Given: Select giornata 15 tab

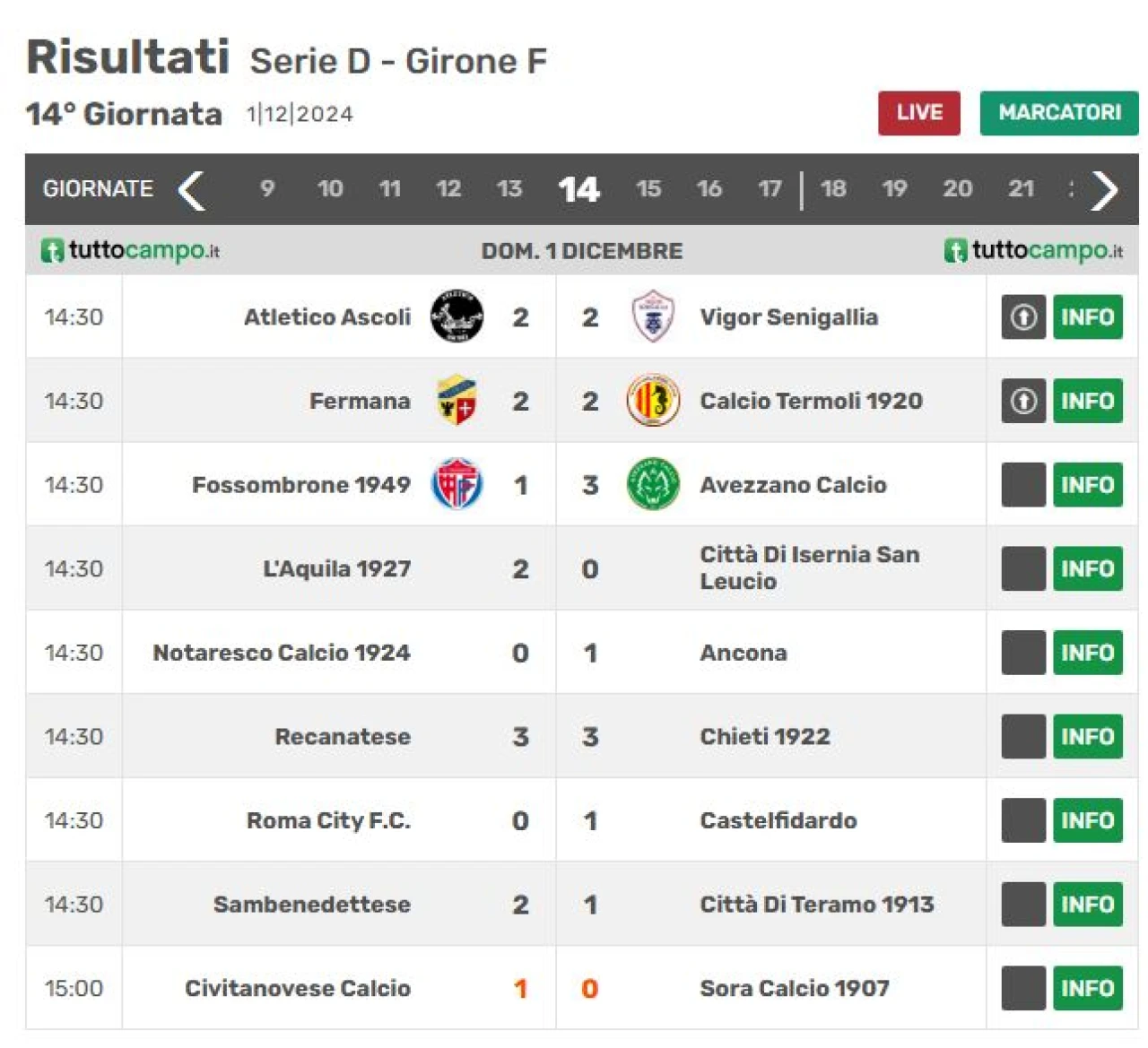Looking at the screenshot, I should [648, 189].
